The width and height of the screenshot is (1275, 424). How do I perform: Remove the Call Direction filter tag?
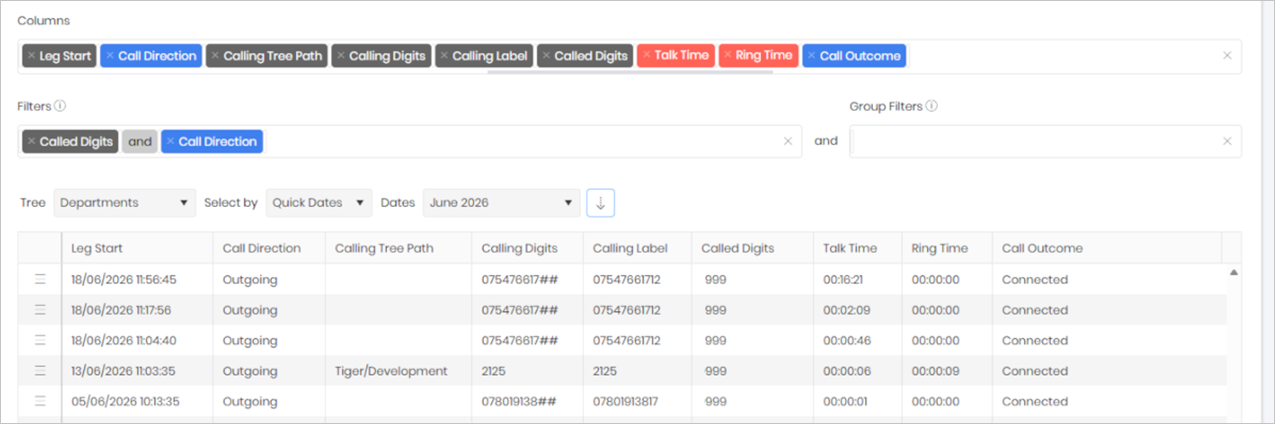click(x=170, y=142)
